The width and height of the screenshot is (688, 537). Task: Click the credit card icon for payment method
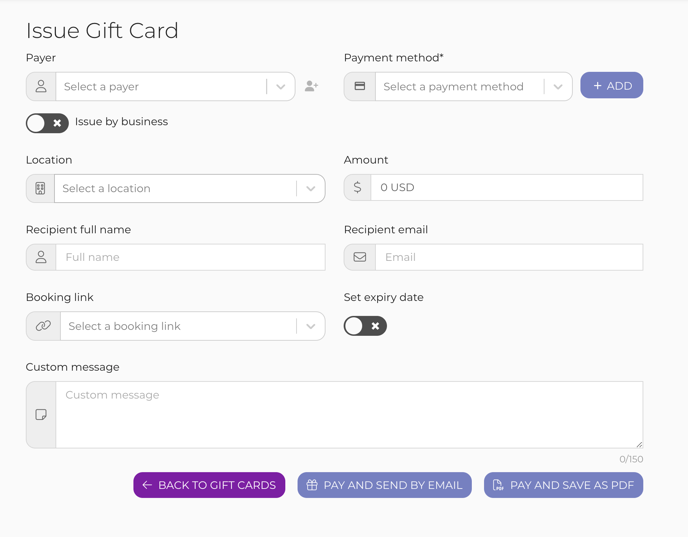[x=360, y=86]
